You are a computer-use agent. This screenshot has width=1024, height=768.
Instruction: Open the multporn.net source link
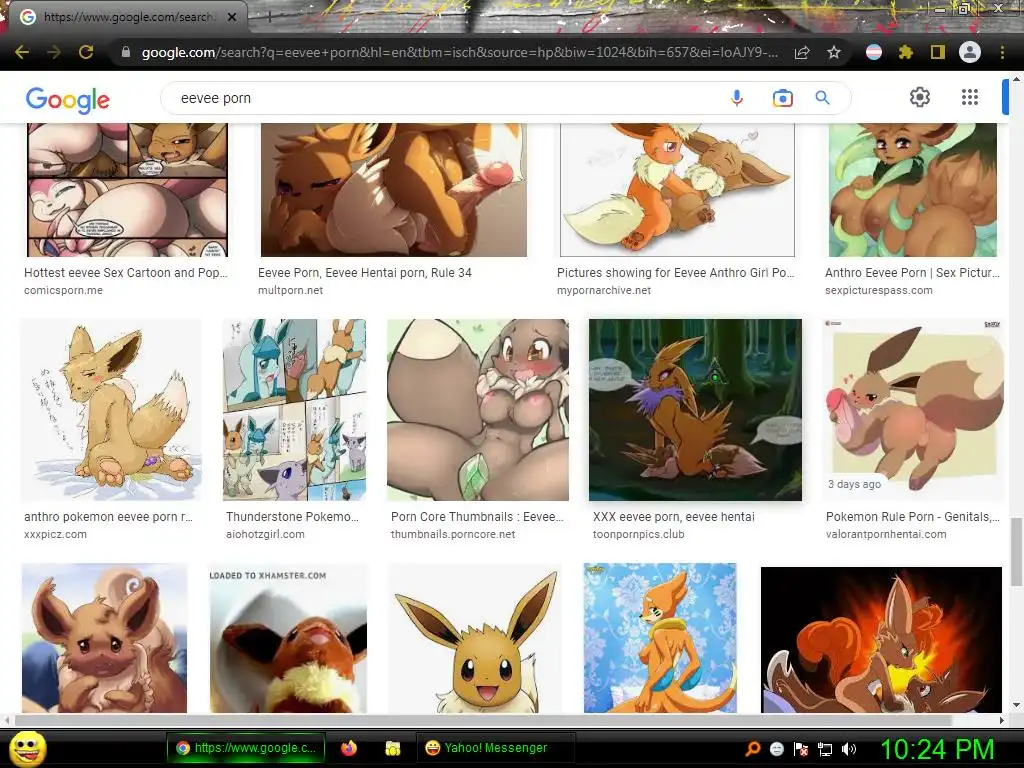pos(290,290)
